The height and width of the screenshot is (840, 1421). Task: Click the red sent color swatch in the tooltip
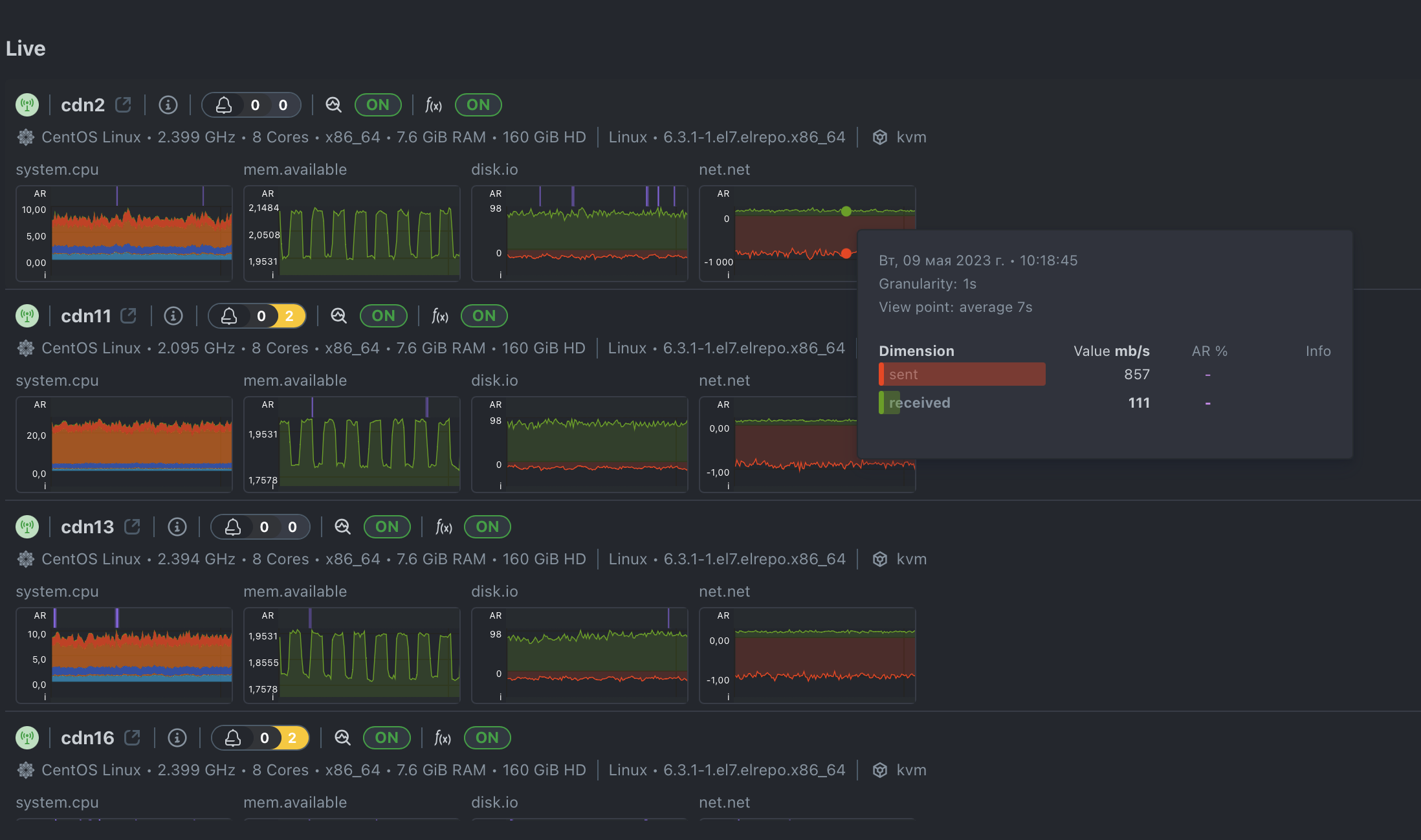[x=881, y=374]
